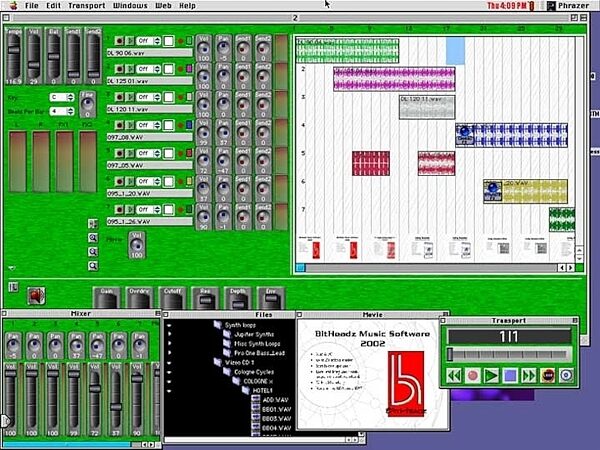Click the magenta clip on track 2

[x=394, y=79]
